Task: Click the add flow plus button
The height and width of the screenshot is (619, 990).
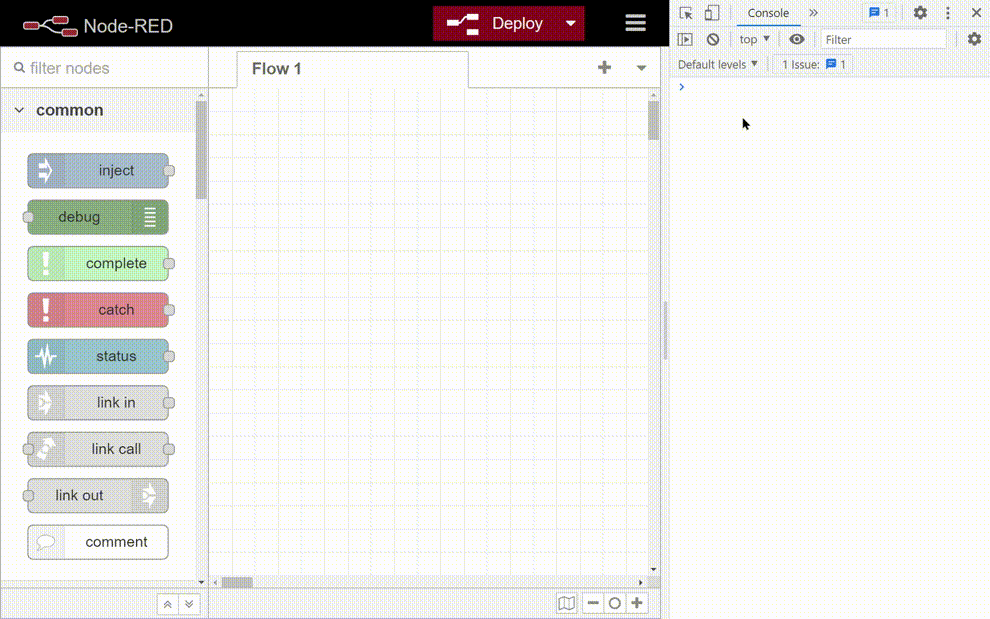Action: 604,67
